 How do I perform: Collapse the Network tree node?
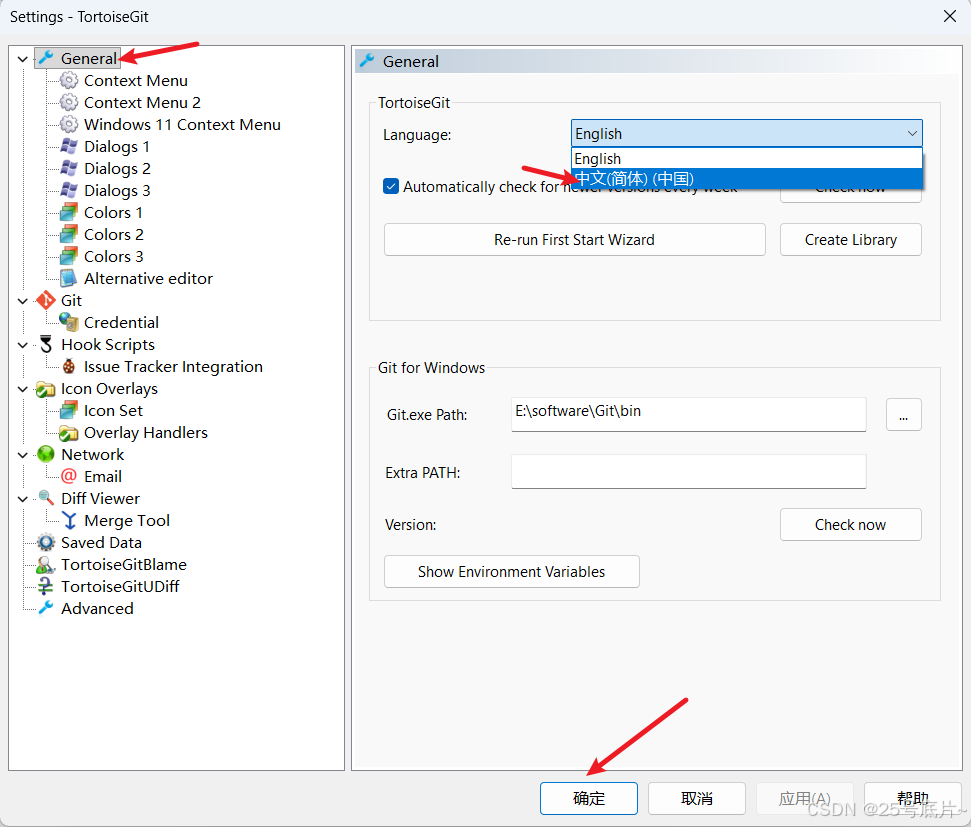pyautogui.click(x=23, y=455)
